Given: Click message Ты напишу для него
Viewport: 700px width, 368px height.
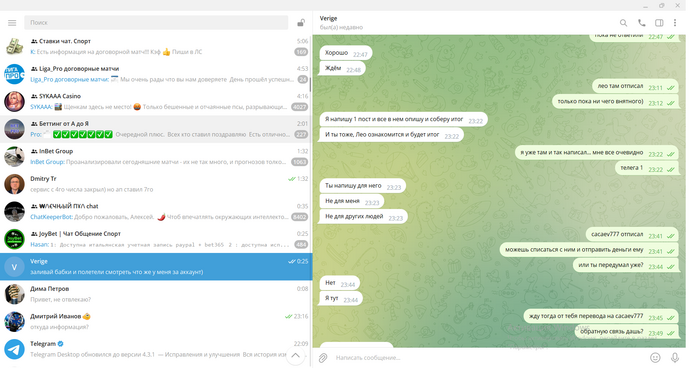Looking at the screenshot, I should pyautogui.click(x=362, y=186).
